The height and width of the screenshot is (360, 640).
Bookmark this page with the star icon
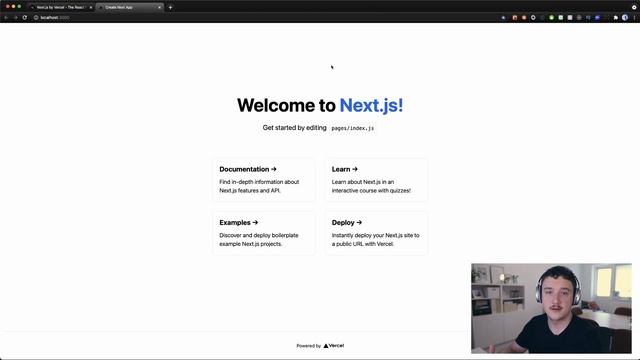pyautogui.click(x=503, y=18)
